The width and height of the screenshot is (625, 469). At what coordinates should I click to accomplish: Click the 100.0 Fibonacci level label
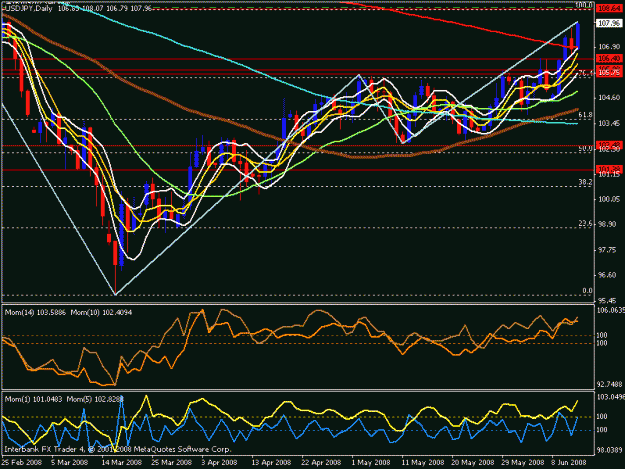[x=584, y=5]
